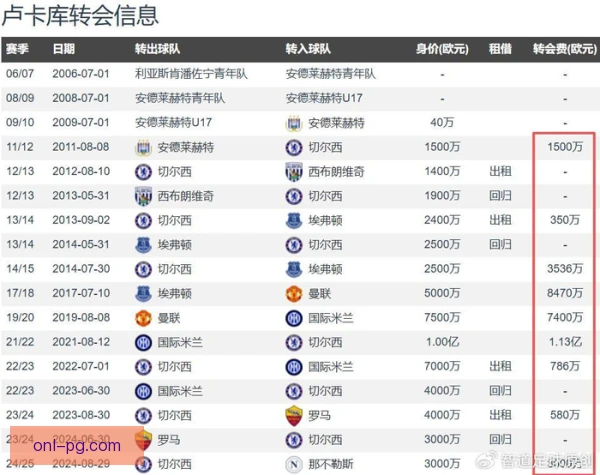Click 那不勒斯 team name link
The width and height of the screenshot is (600, 475).
click(x=331, y=464)
